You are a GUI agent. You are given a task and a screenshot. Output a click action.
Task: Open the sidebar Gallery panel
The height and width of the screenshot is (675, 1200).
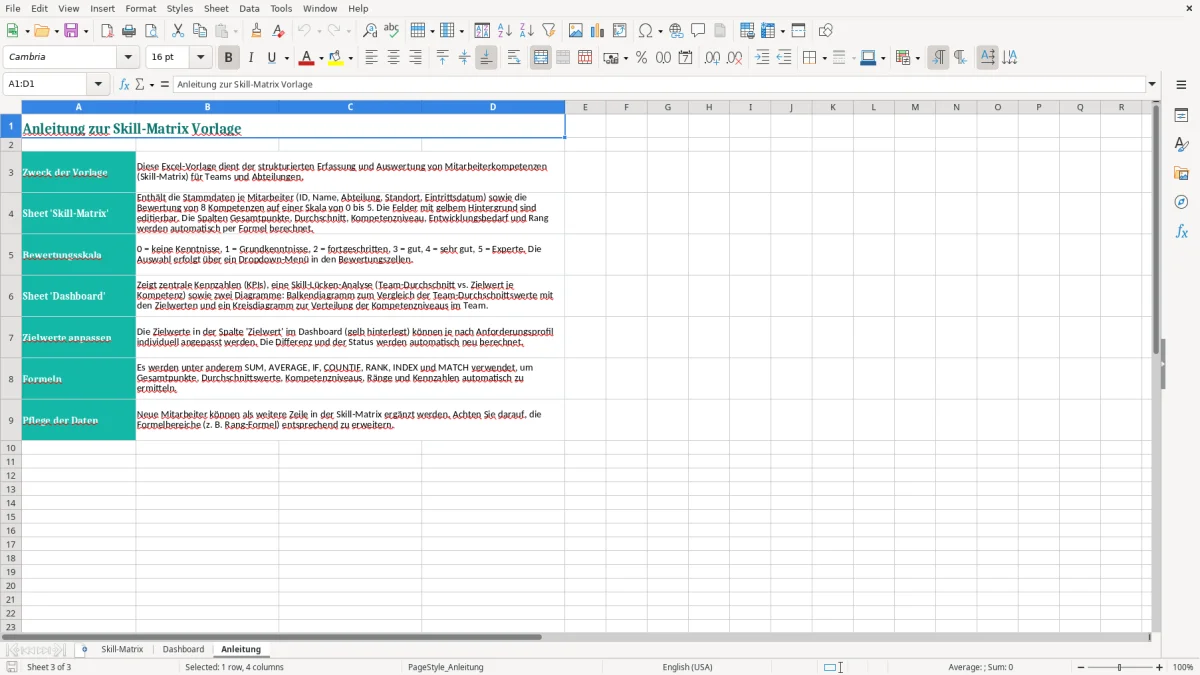1181,173
